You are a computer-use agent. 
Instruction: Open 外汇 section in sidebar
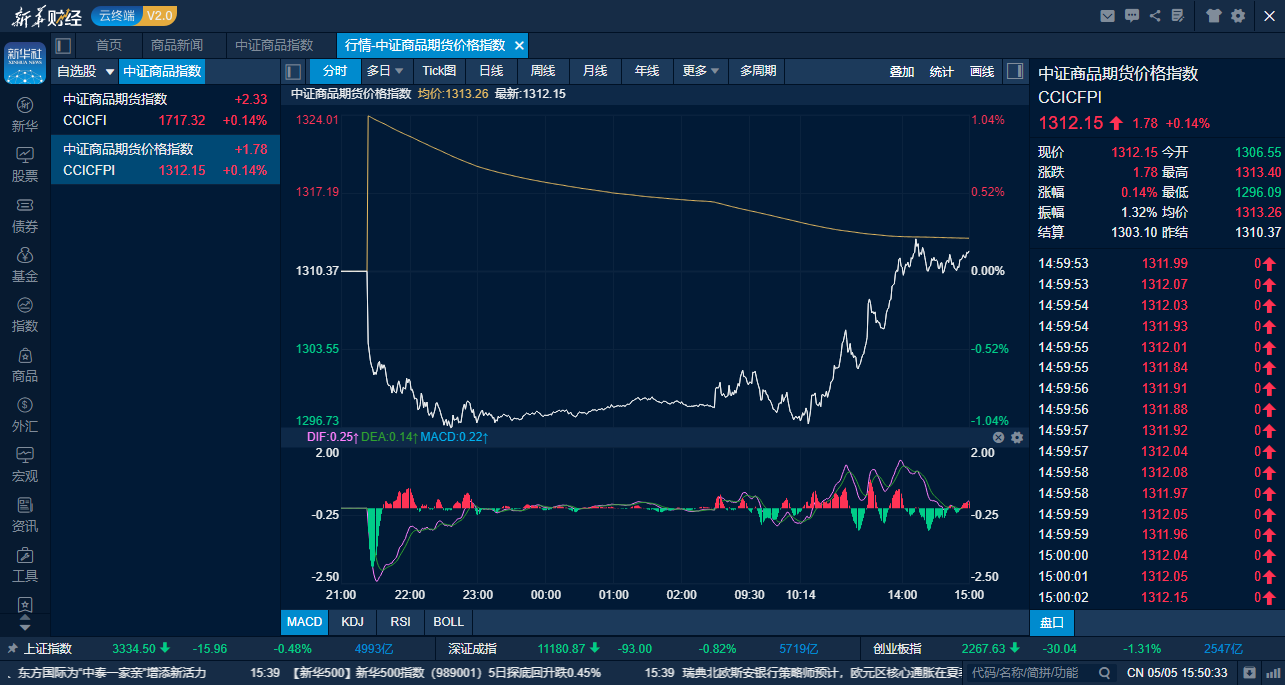[x=25, y=415]
